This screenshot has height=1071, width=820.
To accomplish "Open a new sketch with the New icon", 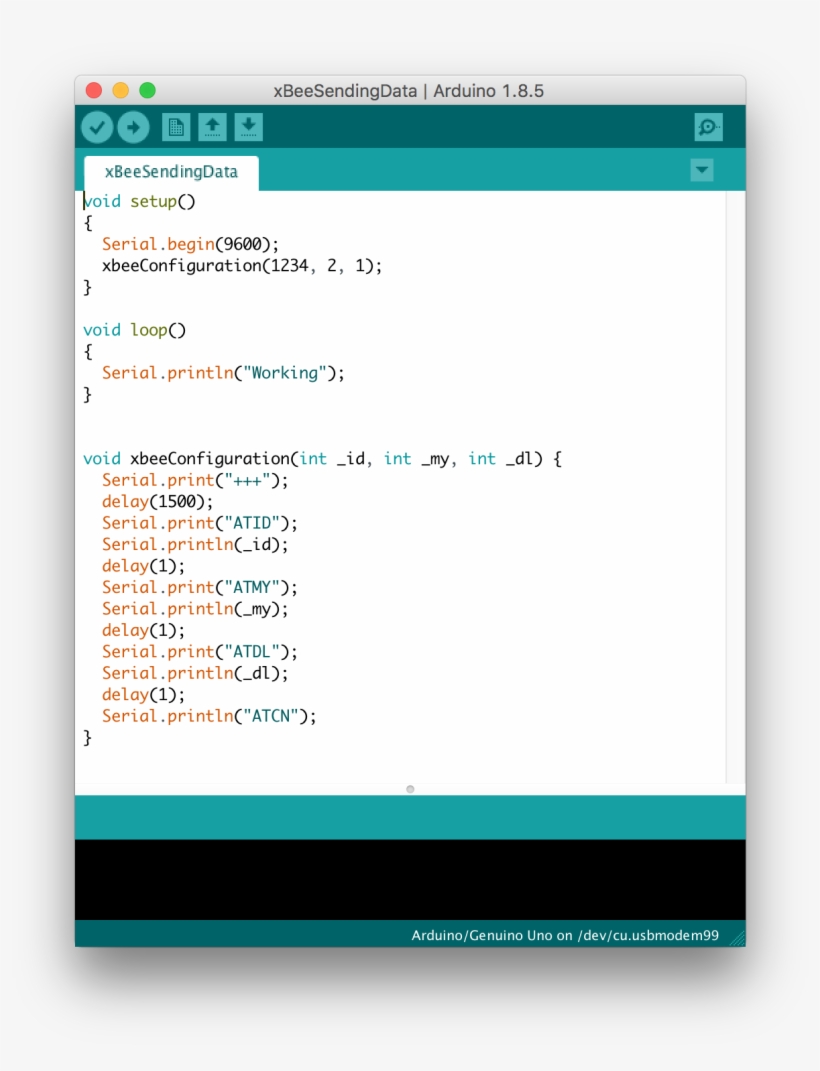I will click(x=176, y=127).
